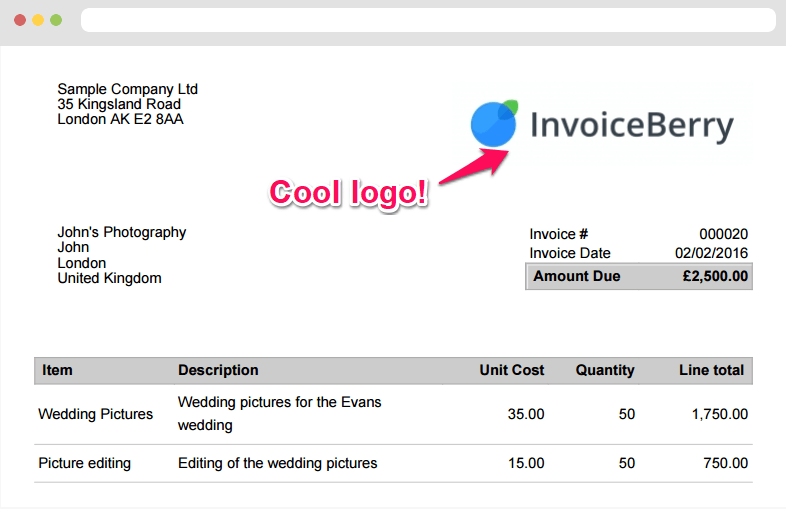Click 'London AK E2 8AA' line
Viewport: 786px width, 509px height.
[x=120, y=119]
